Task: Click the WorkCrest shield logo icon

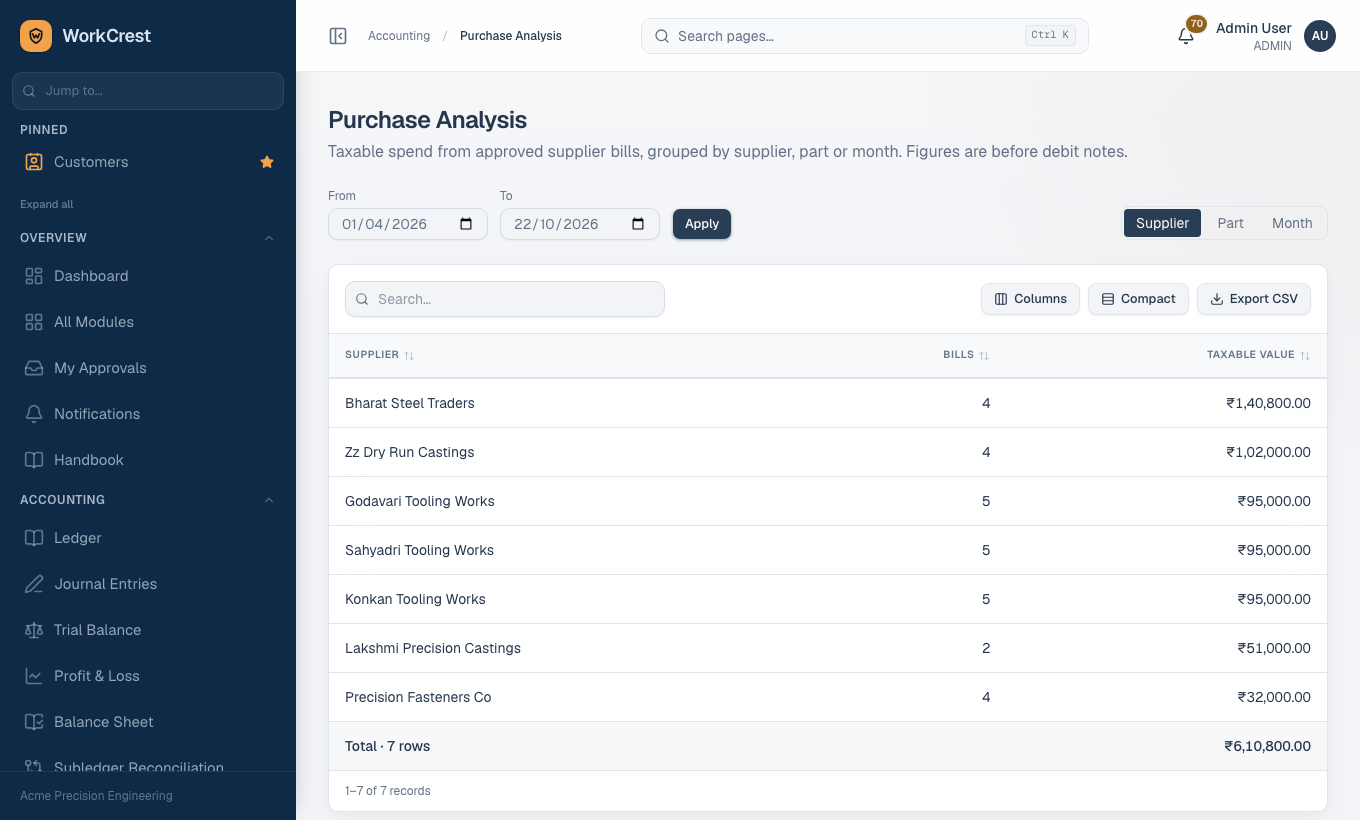Action: click(36, 36)
